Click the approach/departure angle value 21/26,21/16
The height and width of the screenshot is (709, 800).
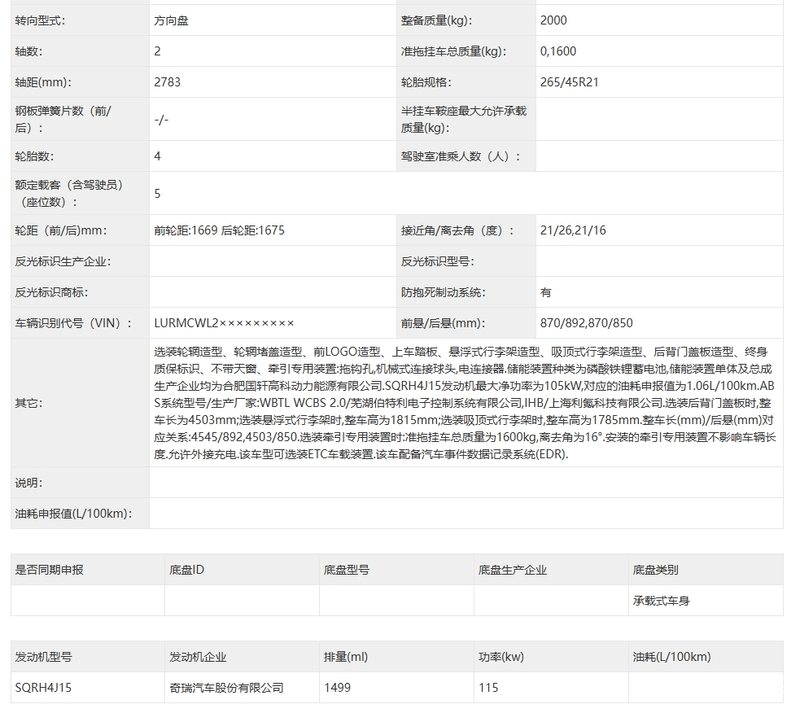click(573, 230)
